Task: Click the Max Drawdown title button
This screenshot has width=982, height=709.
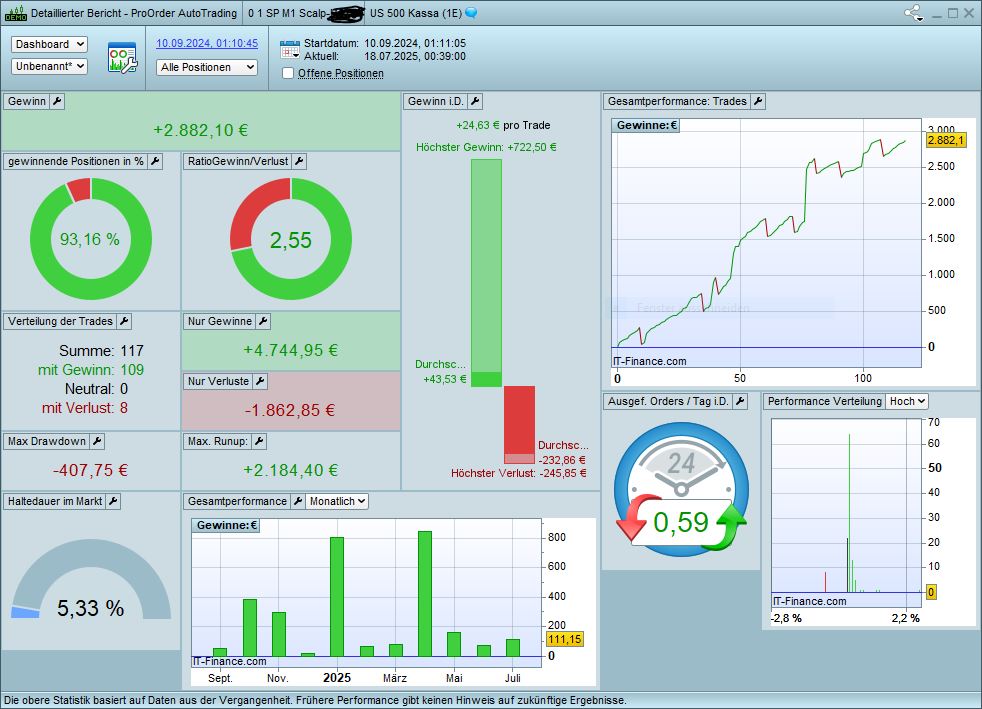Action: pos(47,442)
